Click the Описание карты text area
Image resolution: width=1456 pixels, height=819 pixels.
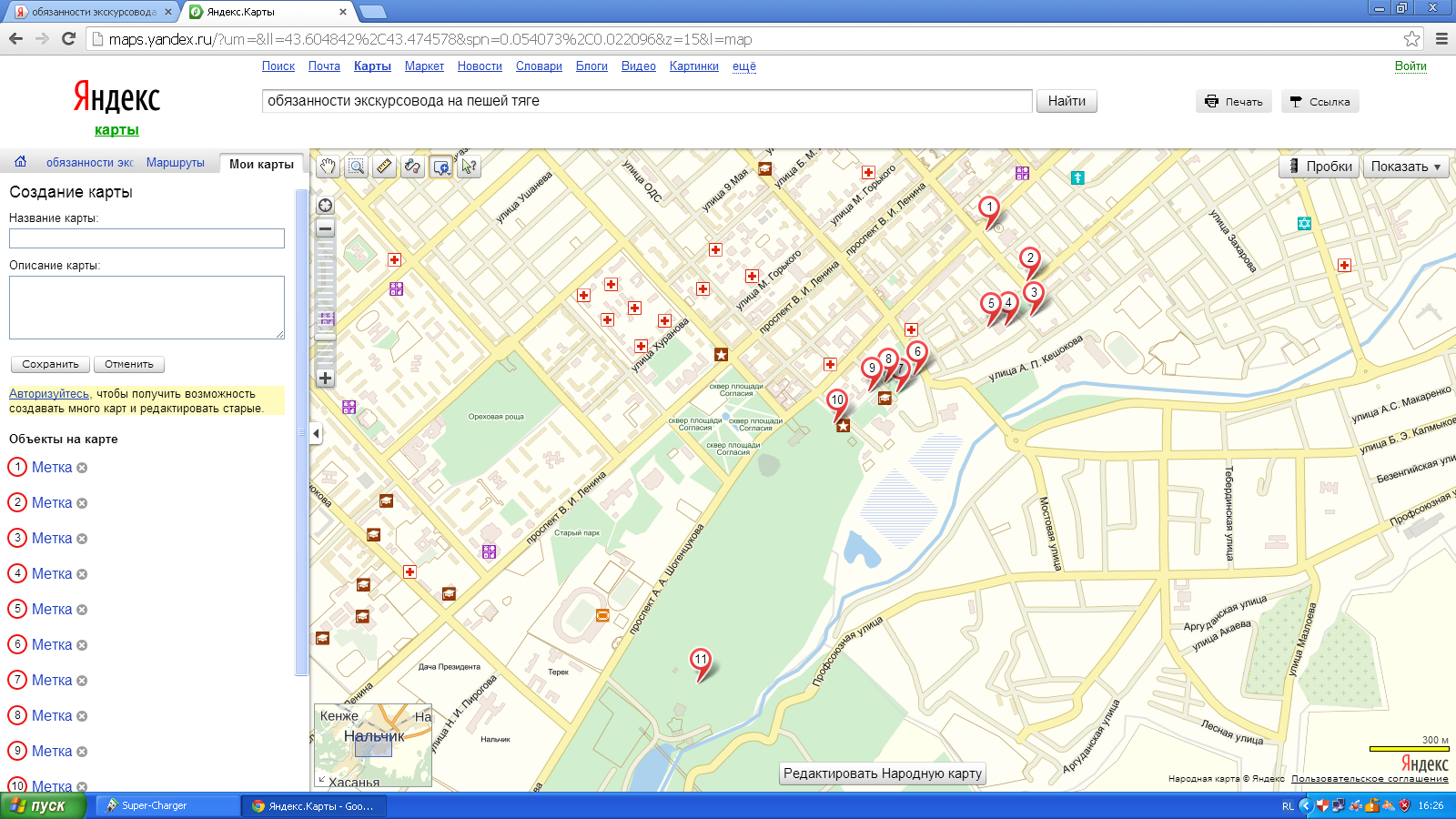[147, 308]
